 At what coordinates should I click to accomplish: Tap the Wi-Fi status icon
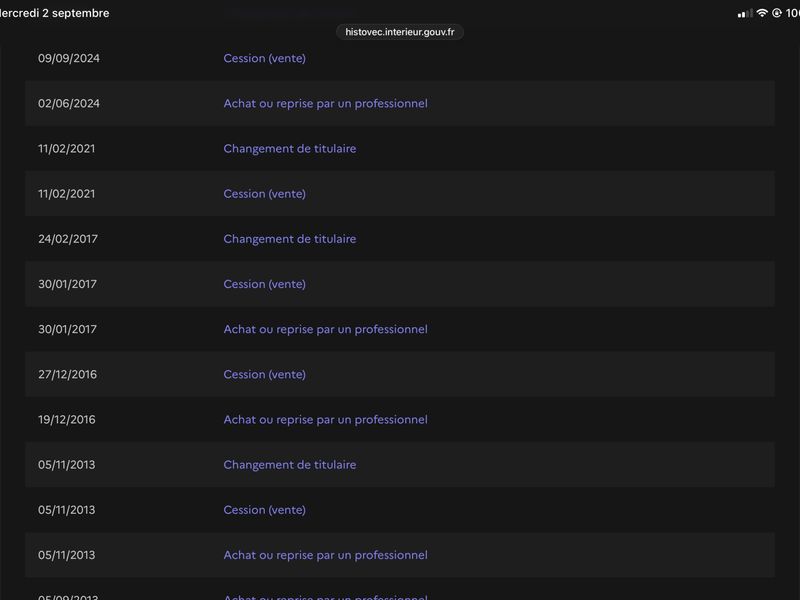pos(762,13)
